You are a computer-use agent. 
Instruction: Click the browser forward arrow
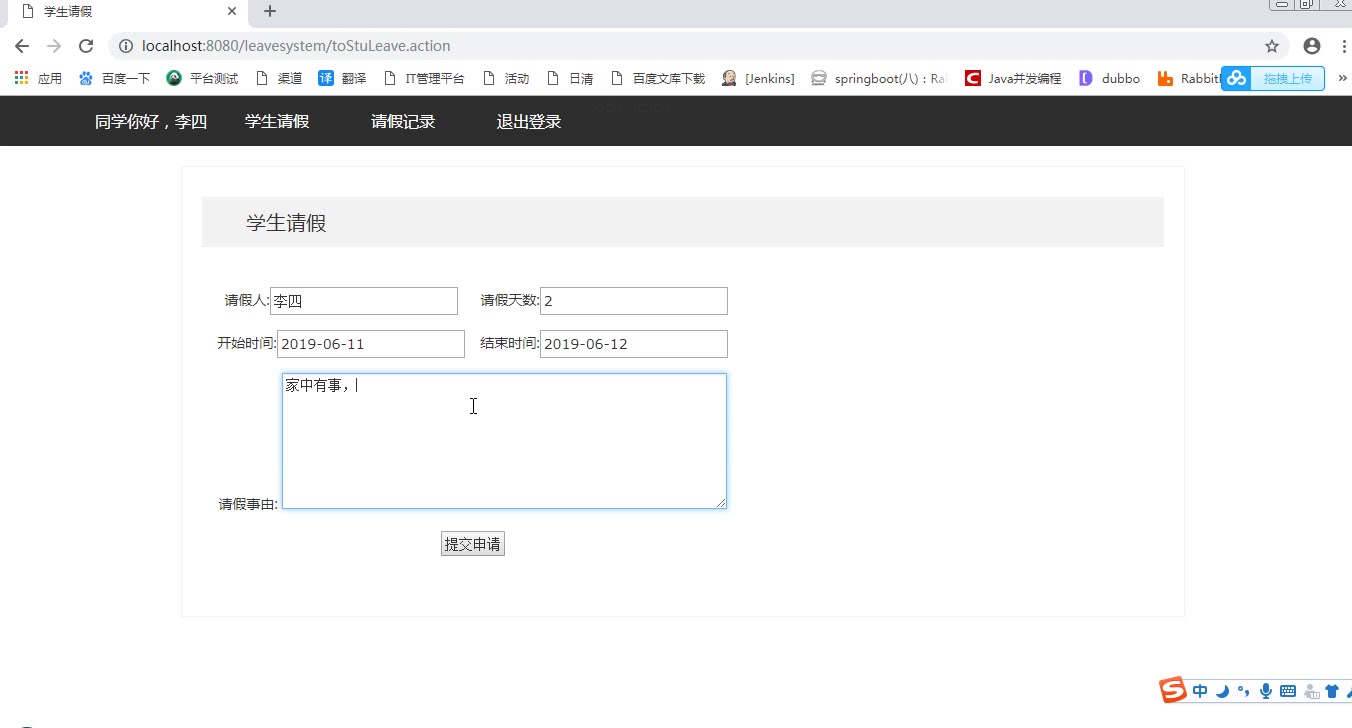click(x=54, y=46)
